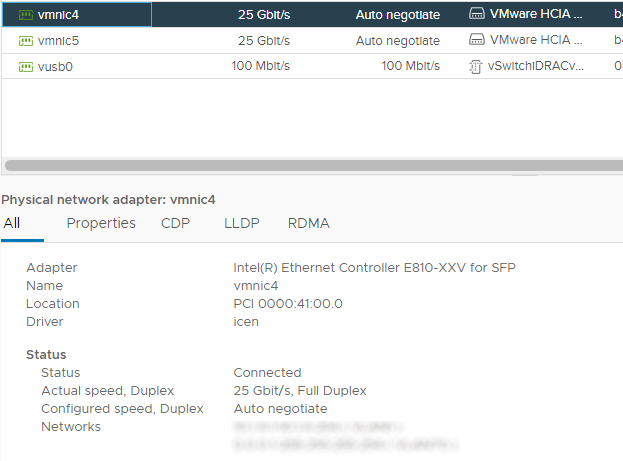Image resolution: width=623 pixels, height=461 pixels.
Task: Open the LLDP tab
Action: tap(242, 223)
